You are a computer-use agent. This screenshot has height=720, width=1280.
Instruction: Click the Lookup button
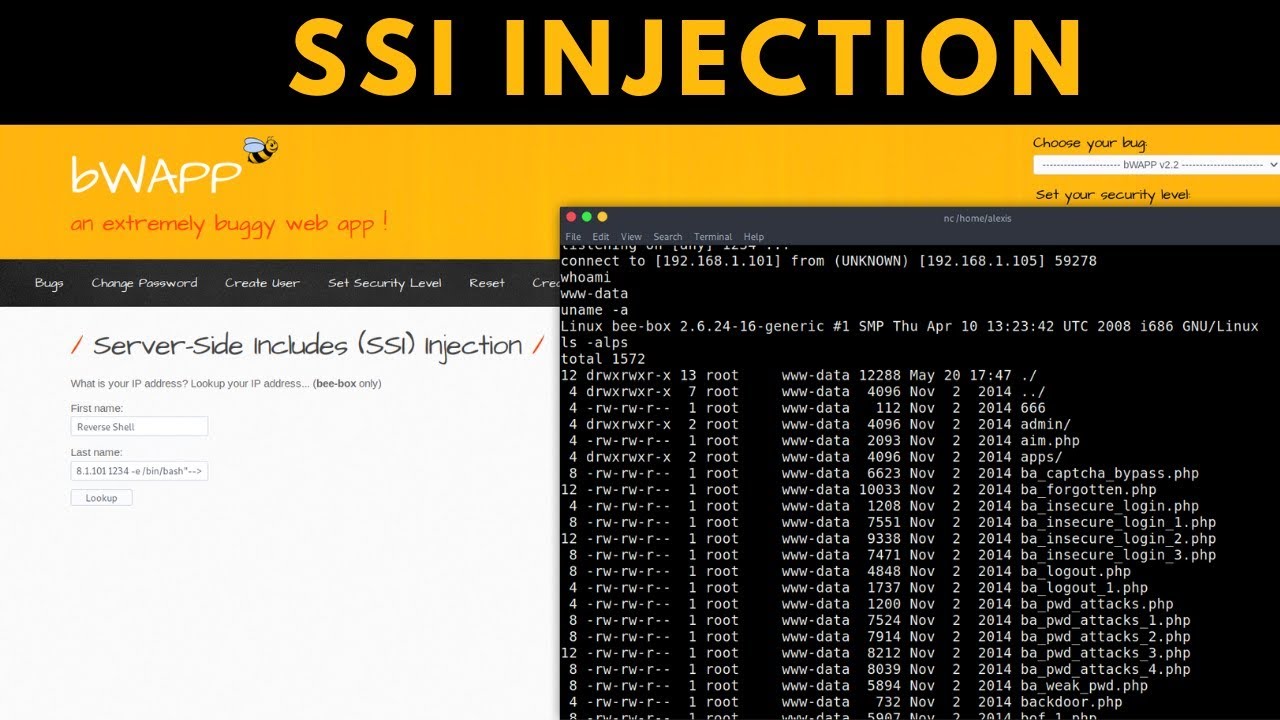coord(101,497)
